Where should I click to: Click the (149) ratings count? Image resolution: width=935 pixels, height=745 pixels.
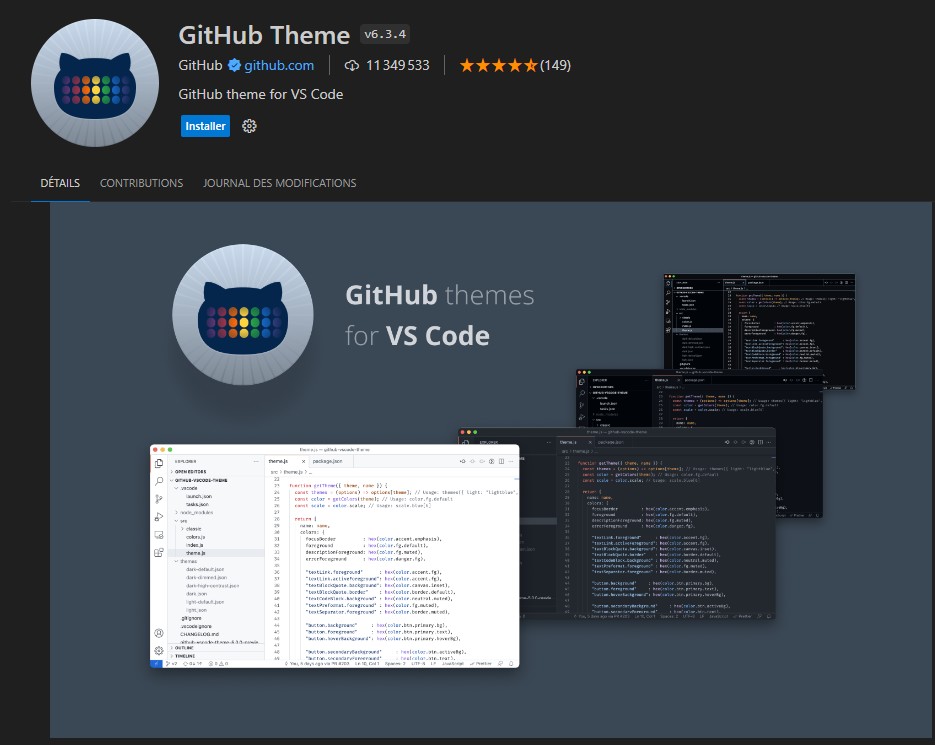[555, 65]
